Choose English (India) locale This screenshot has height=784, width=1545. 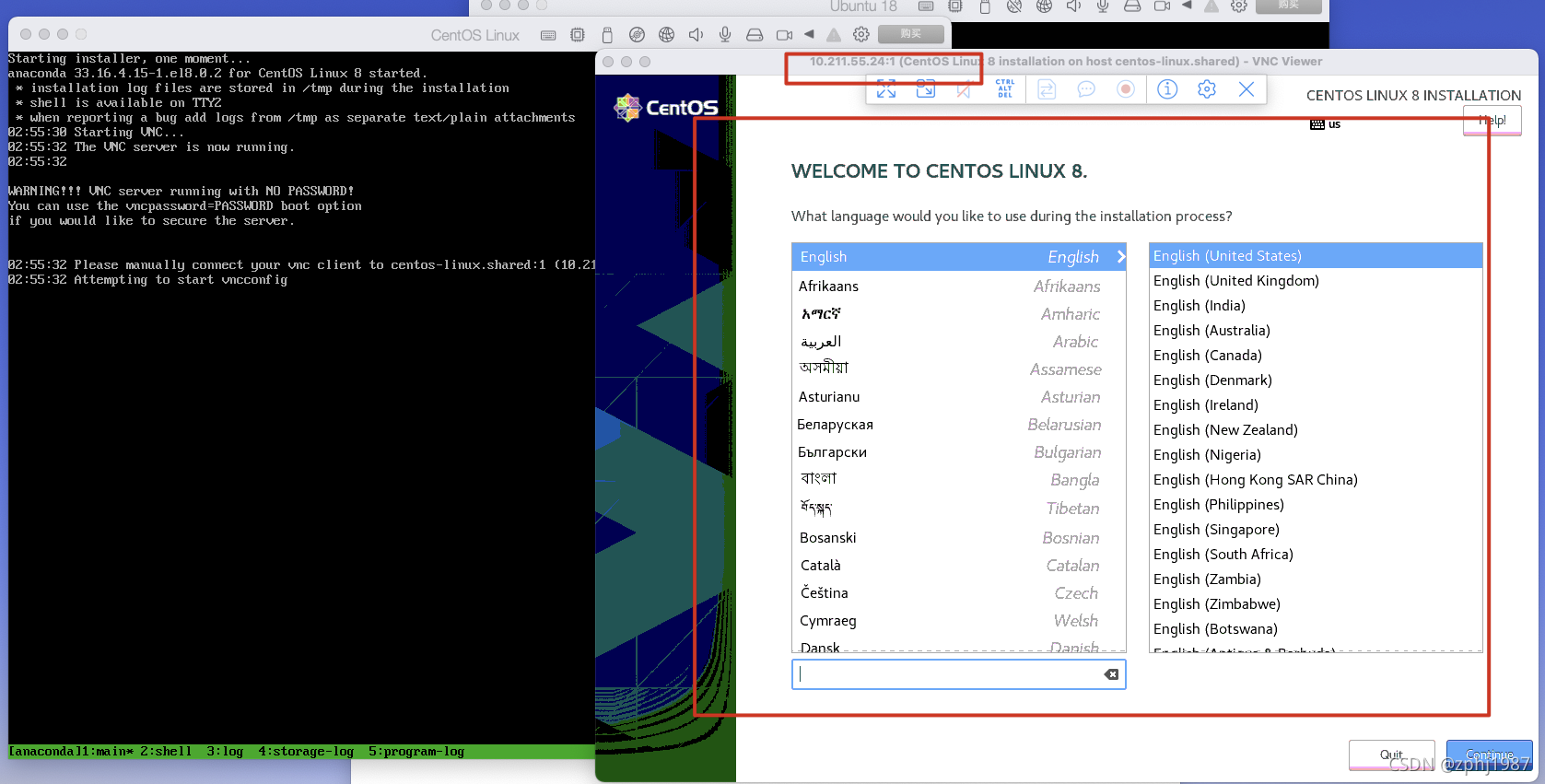[1316, 306]
